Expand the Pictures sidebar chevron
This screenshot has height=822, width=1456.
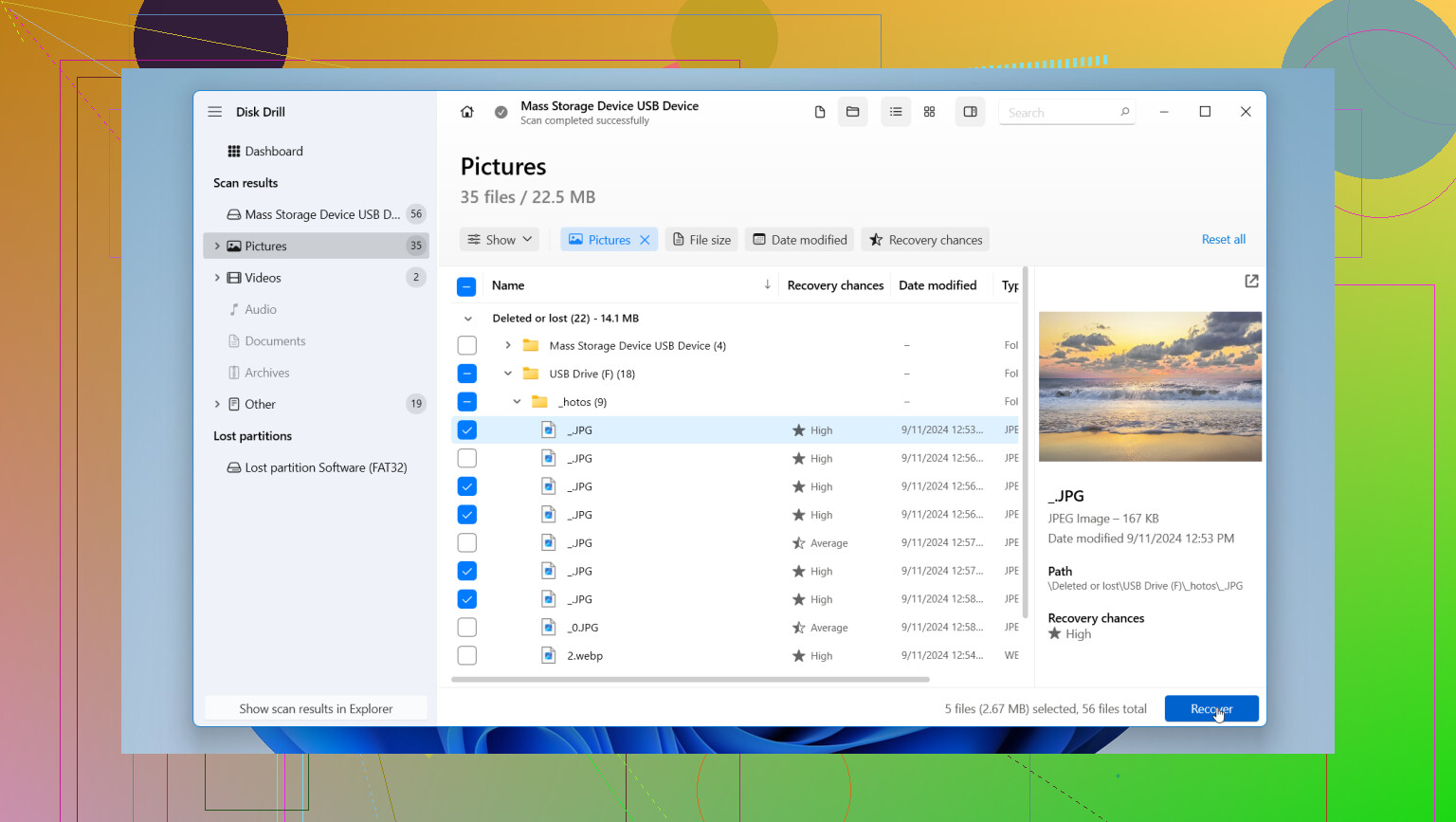coord(217,246)
